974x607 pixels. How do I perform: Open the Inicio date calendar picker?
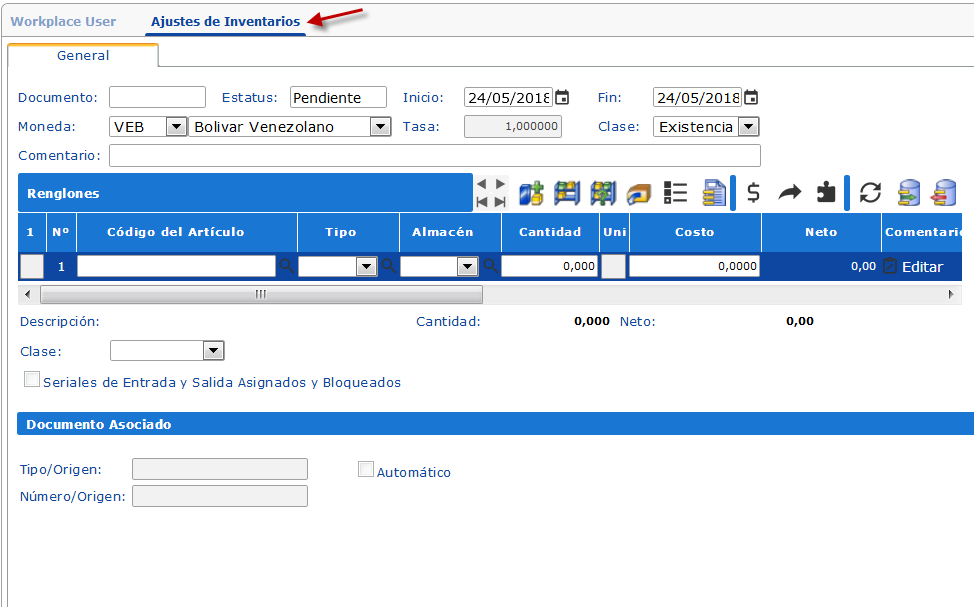[562, 96]
